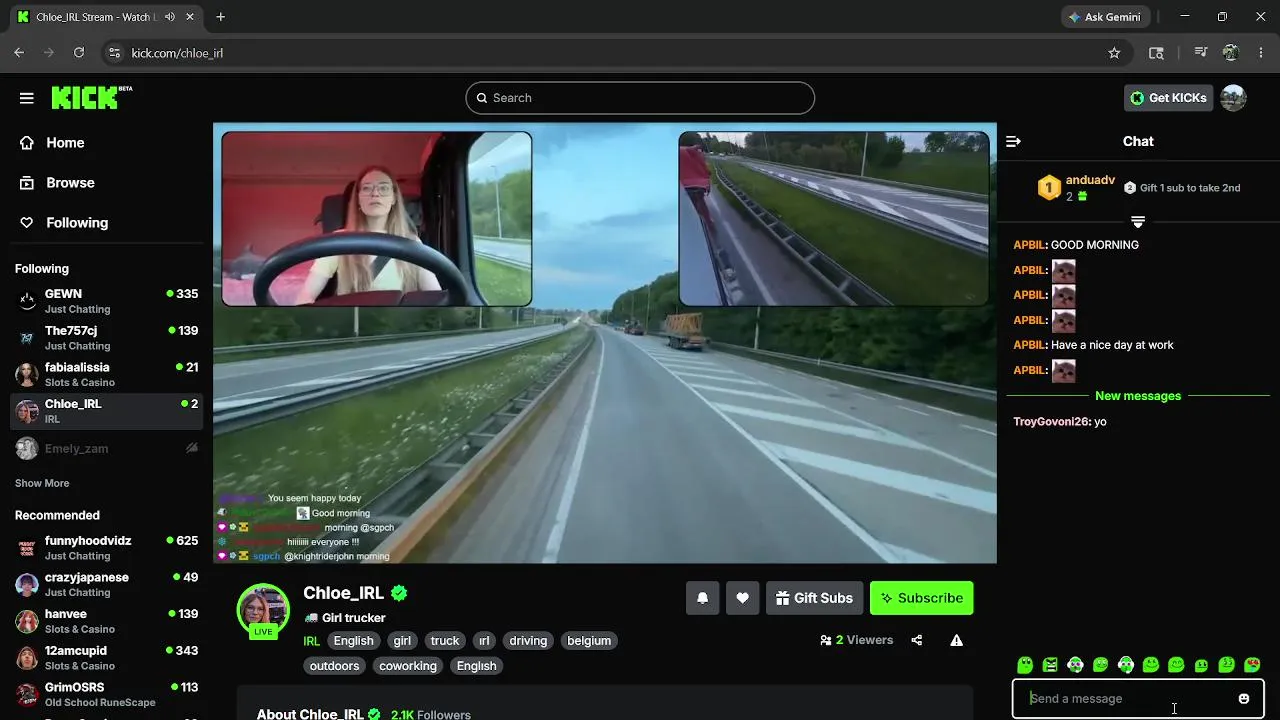1280x720 pixels.
Task: Click the anduadv top gifter
Action: point(1090,180)
